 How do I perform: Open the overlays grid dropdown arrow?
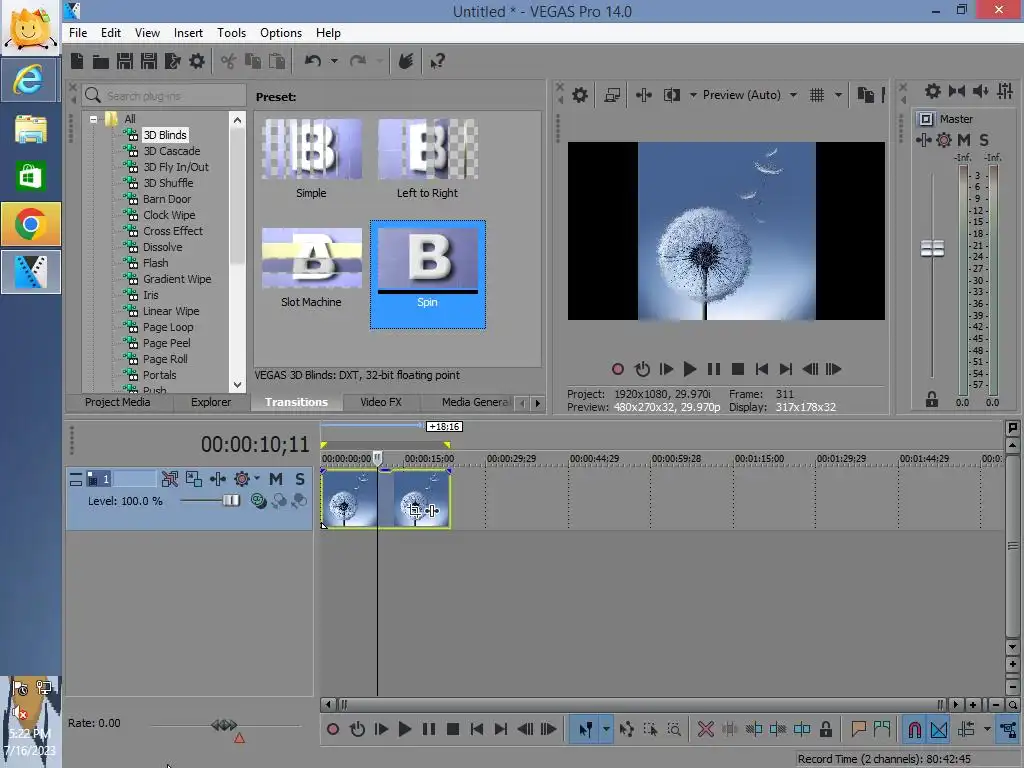pos(838,95)
